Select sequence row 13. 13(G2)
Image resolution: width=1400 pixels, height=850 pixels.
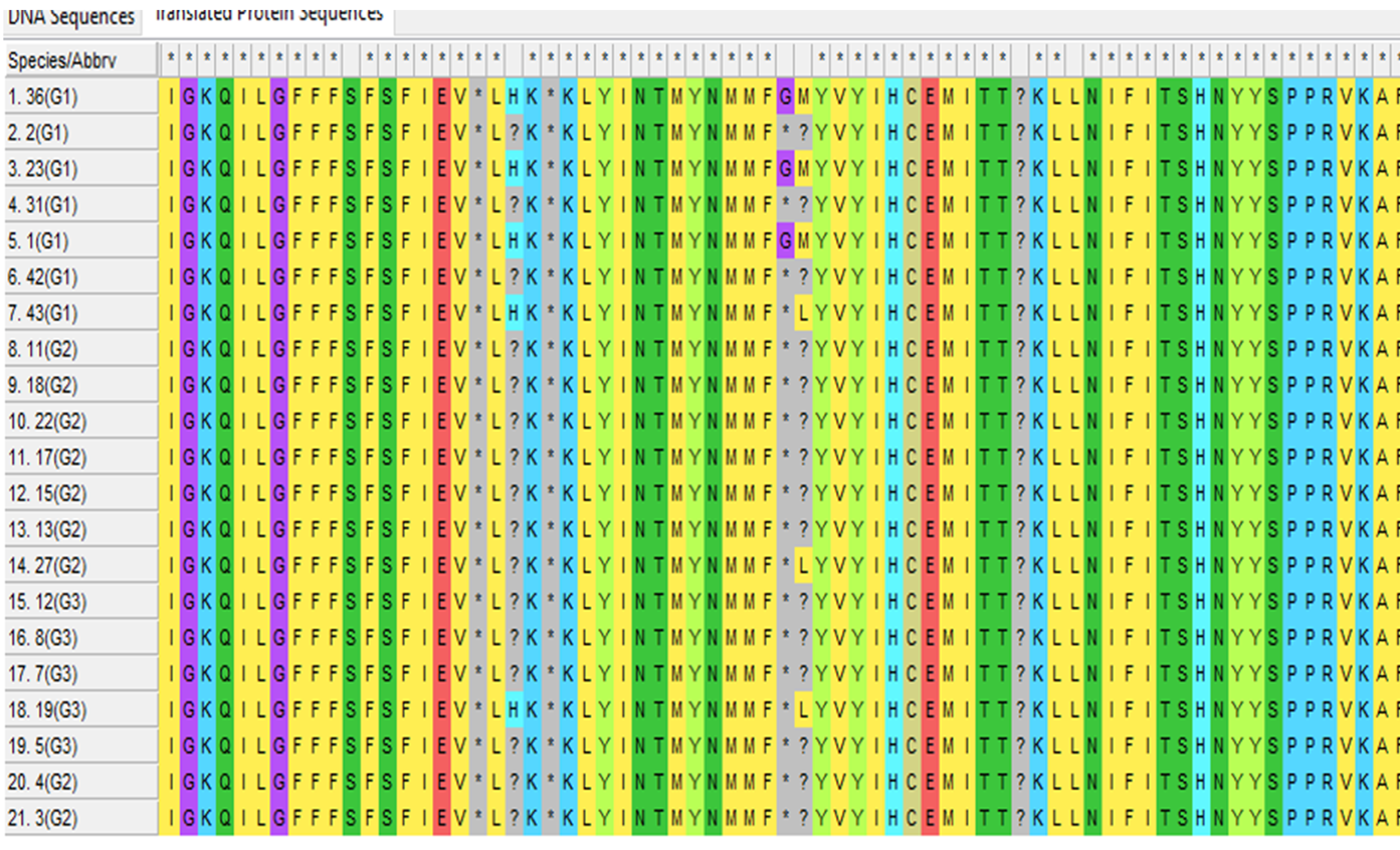click(81, 530)
